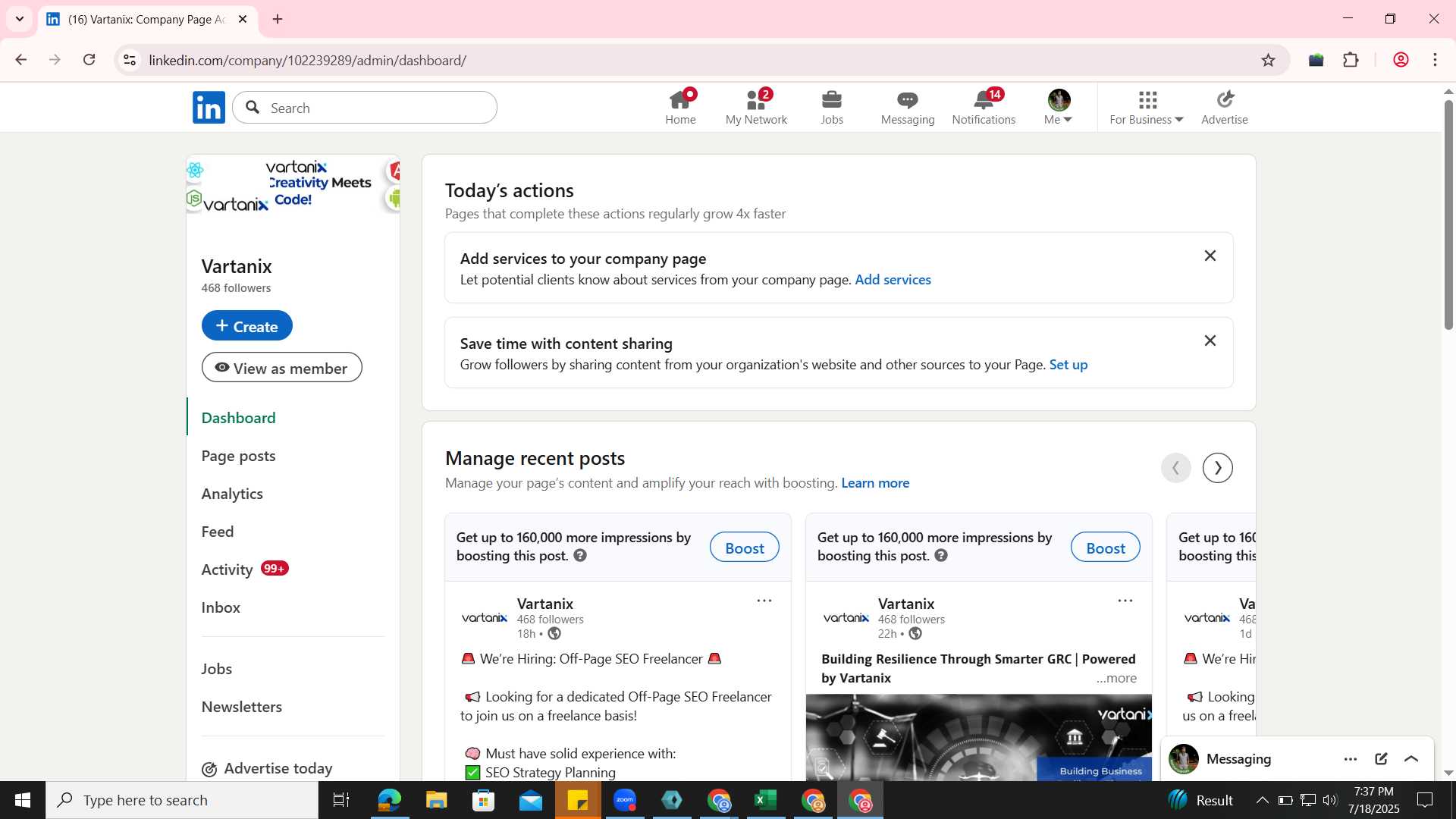The image size is (1456, 819).
Task: Click the previous posts left arrow
Action: coord(1176,468)
